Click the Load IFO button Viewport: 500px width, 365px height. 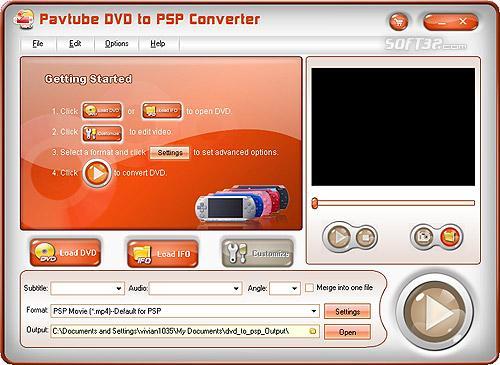[x=163, y=254]
